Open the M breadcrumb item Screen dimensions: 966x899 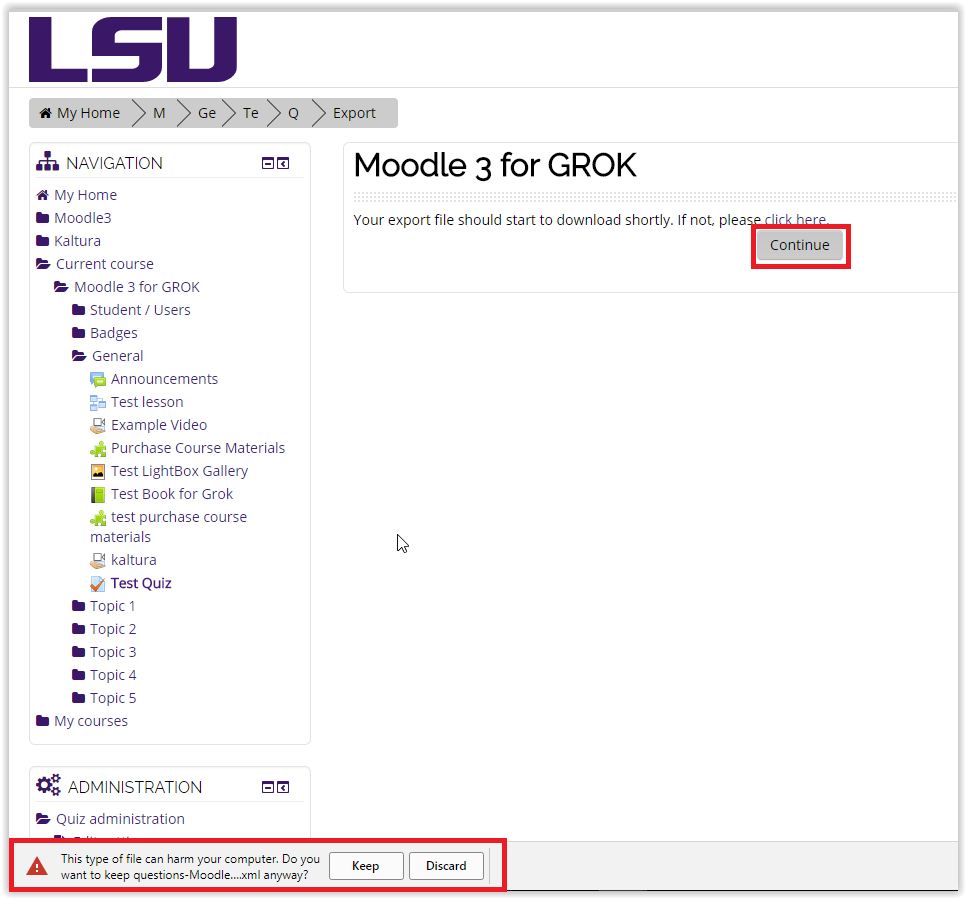click(x=159, y=113)
